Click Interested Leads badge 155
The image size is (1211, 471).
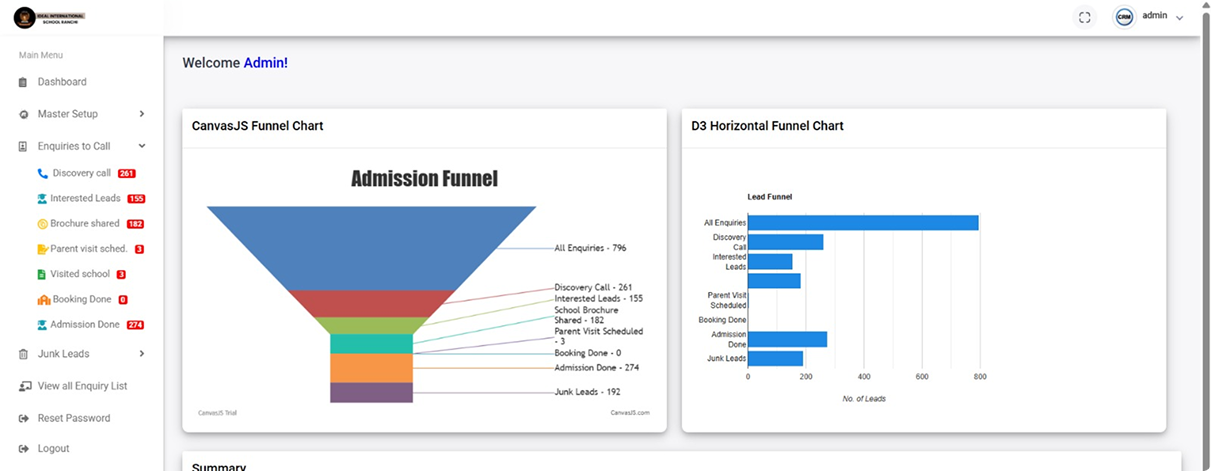[137, 199]
